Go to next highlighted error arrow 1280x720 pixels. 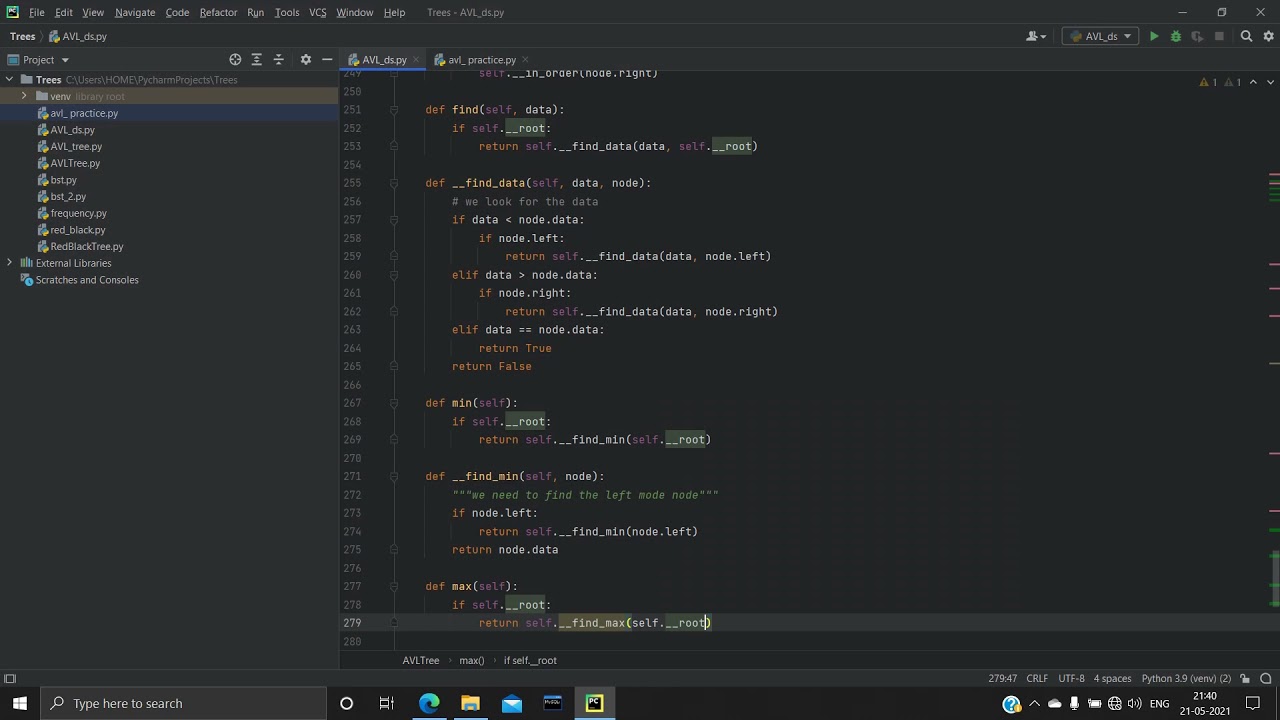click(1269, 82)
